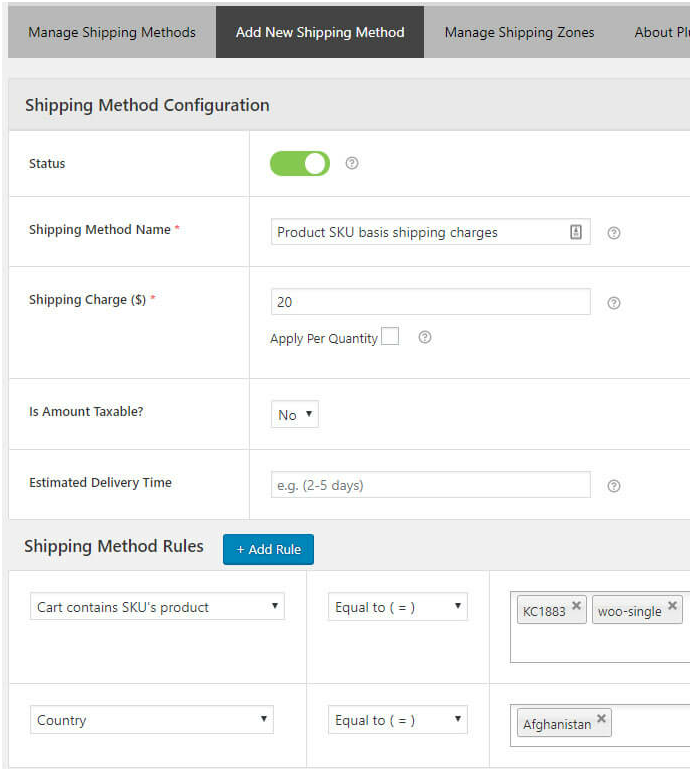The width and height of the screenshot is (692, 771).
Task: Click help icon beside Shipping Method Name
Action: [614, 233]
